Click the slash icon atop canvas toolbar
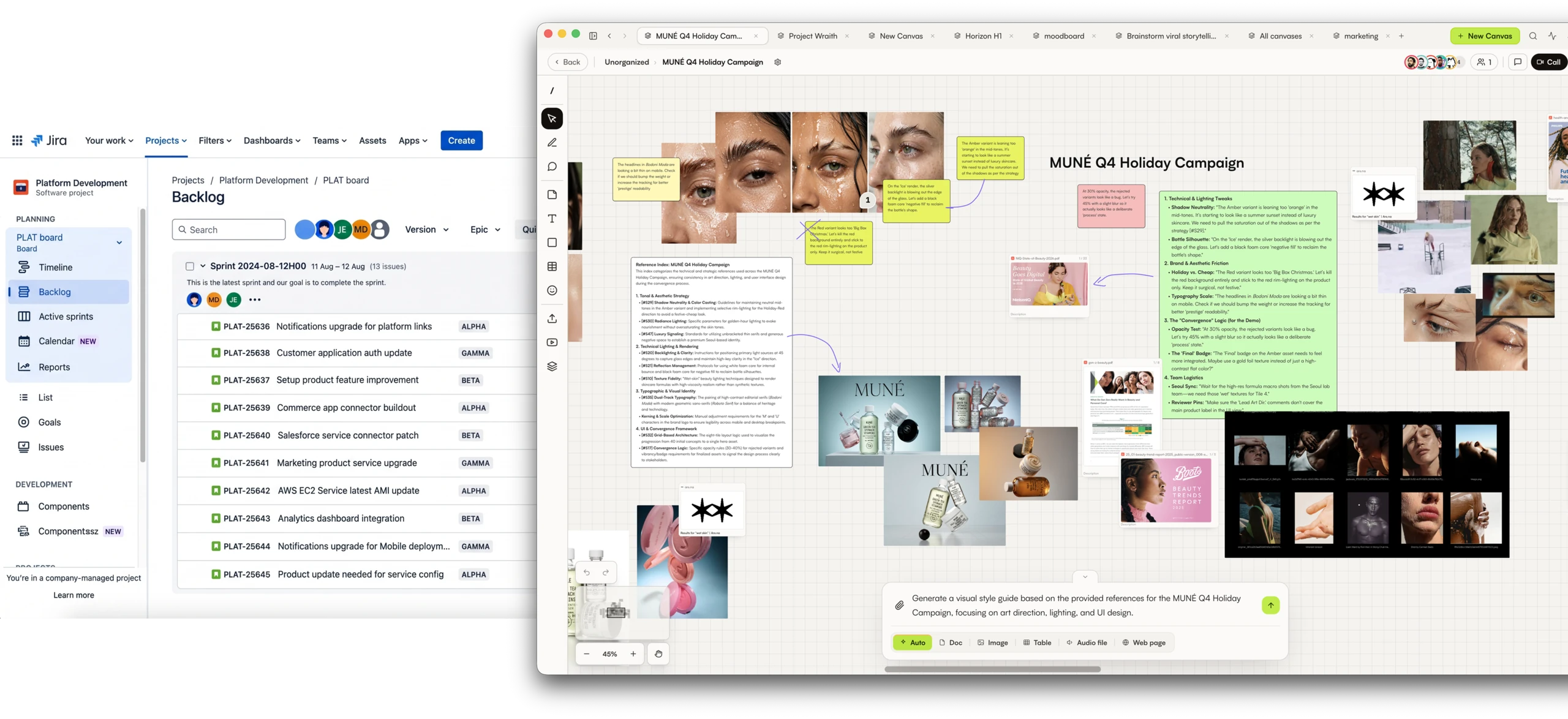 click(x=552, y=91)
